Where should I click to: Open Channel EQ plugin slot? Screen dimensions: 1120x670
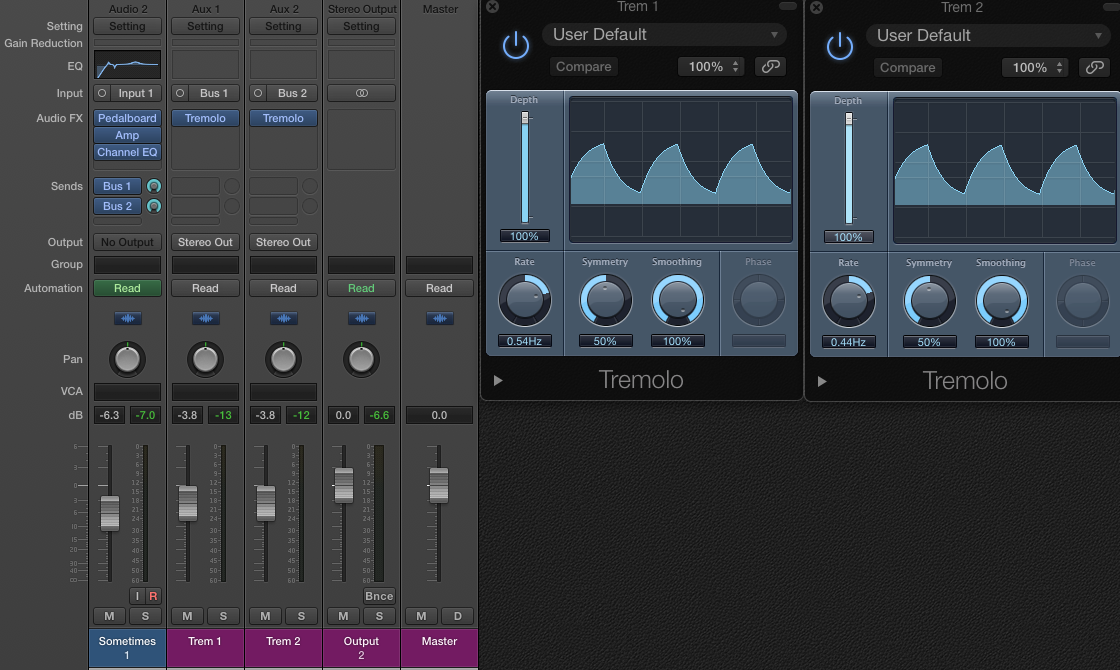click(x=127, y=152)
